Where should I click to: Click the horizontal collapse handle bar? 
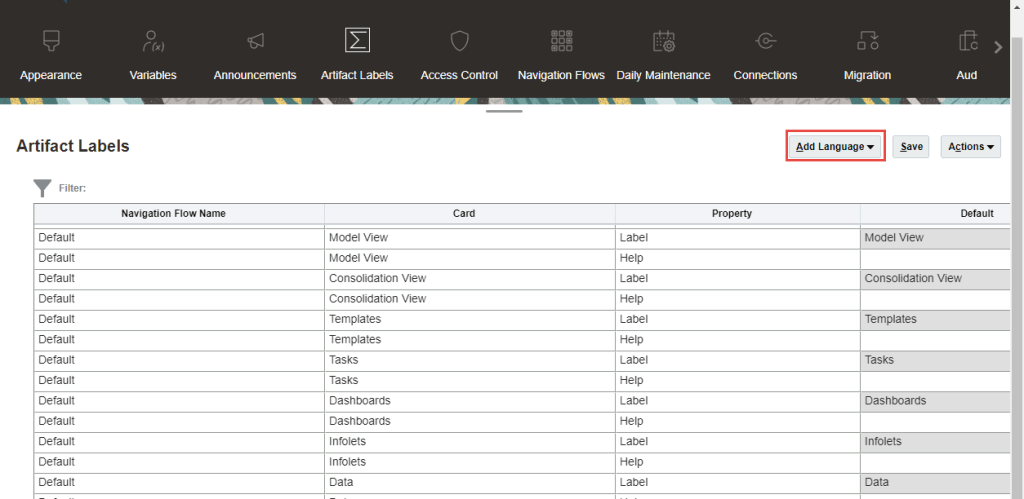505,111
